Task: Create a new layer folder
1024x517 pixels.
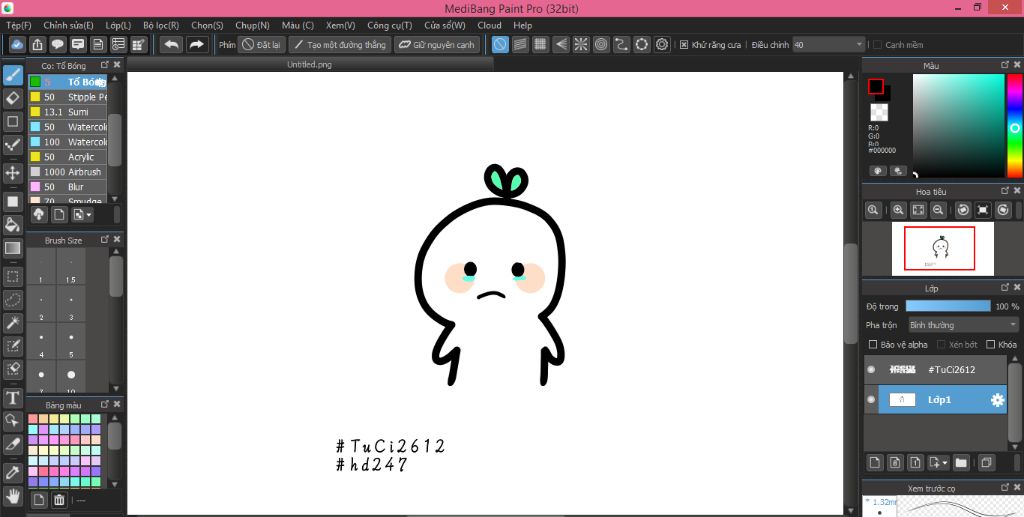Action: click(x=961, y=462)
